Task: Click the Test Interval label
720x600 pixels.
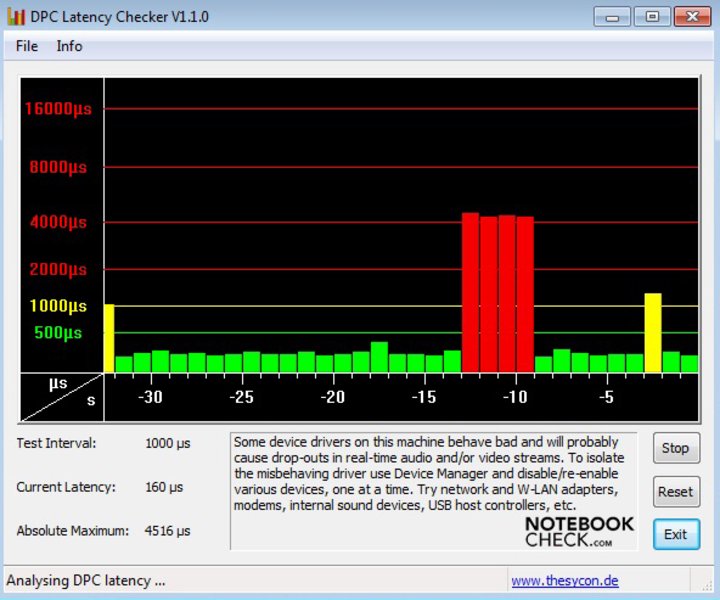Action: 56,443
